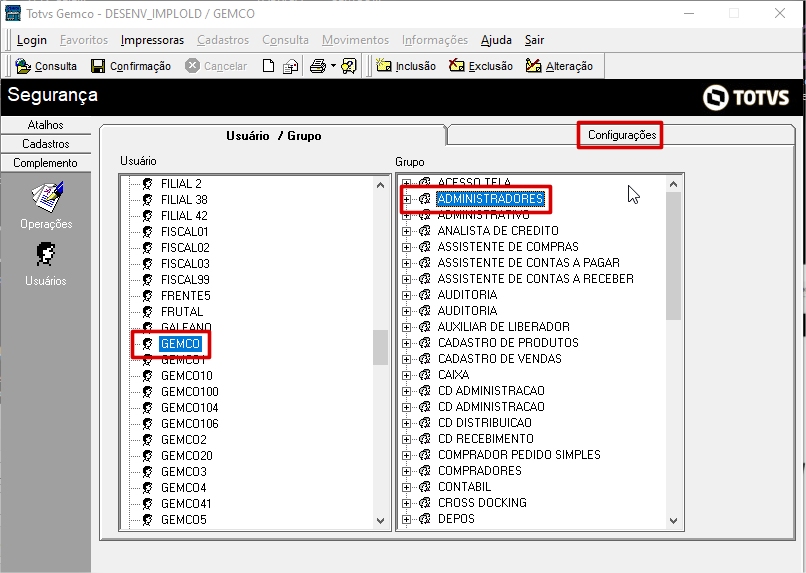Viewport: 806px width, 573px height.
Task: Click the group icon beside DEPOS
Action: tap(425, 519)
